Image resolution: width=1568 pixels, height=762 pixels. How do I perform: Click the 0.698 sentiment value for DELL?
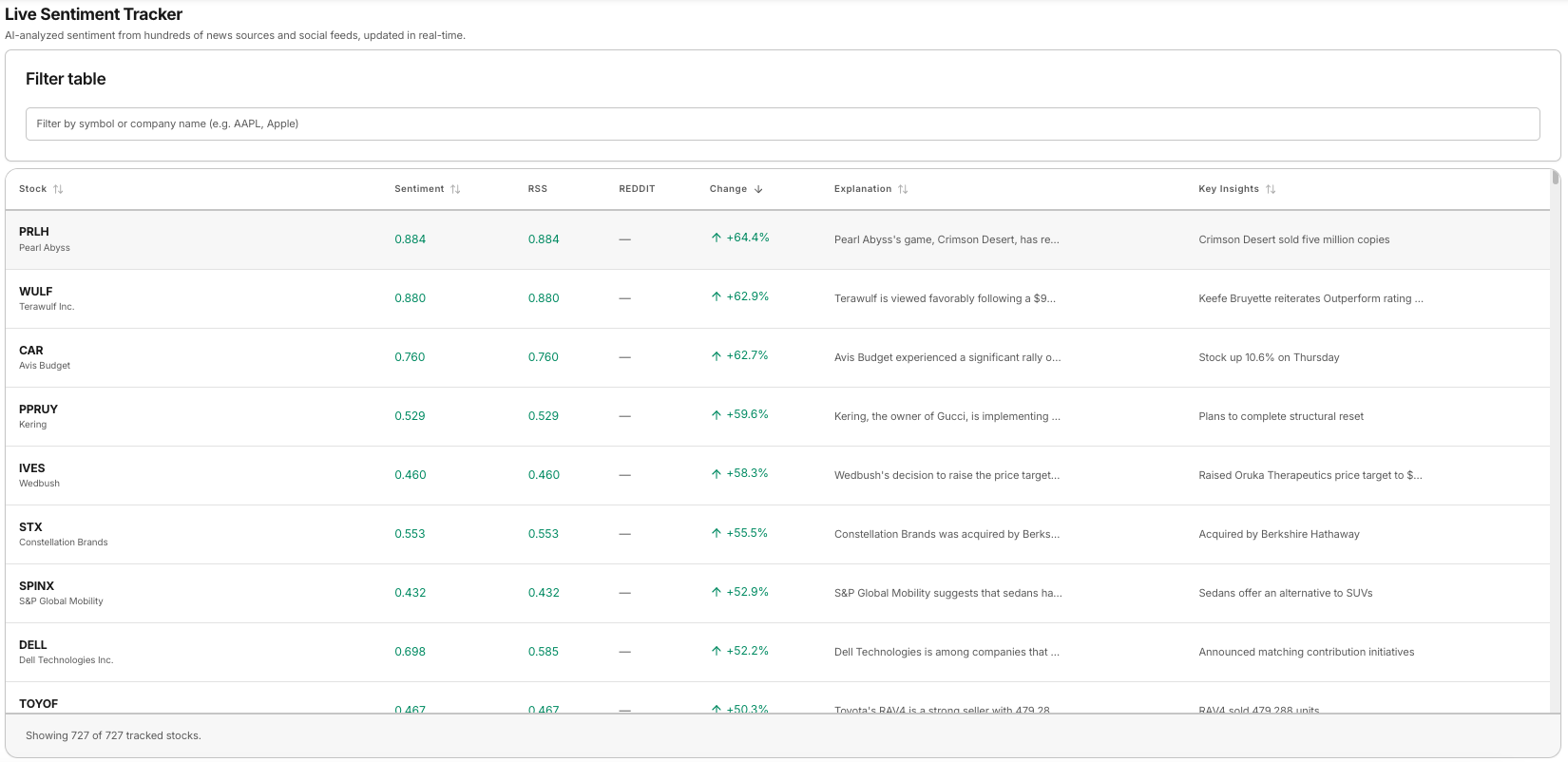click(x=411, y=652)
